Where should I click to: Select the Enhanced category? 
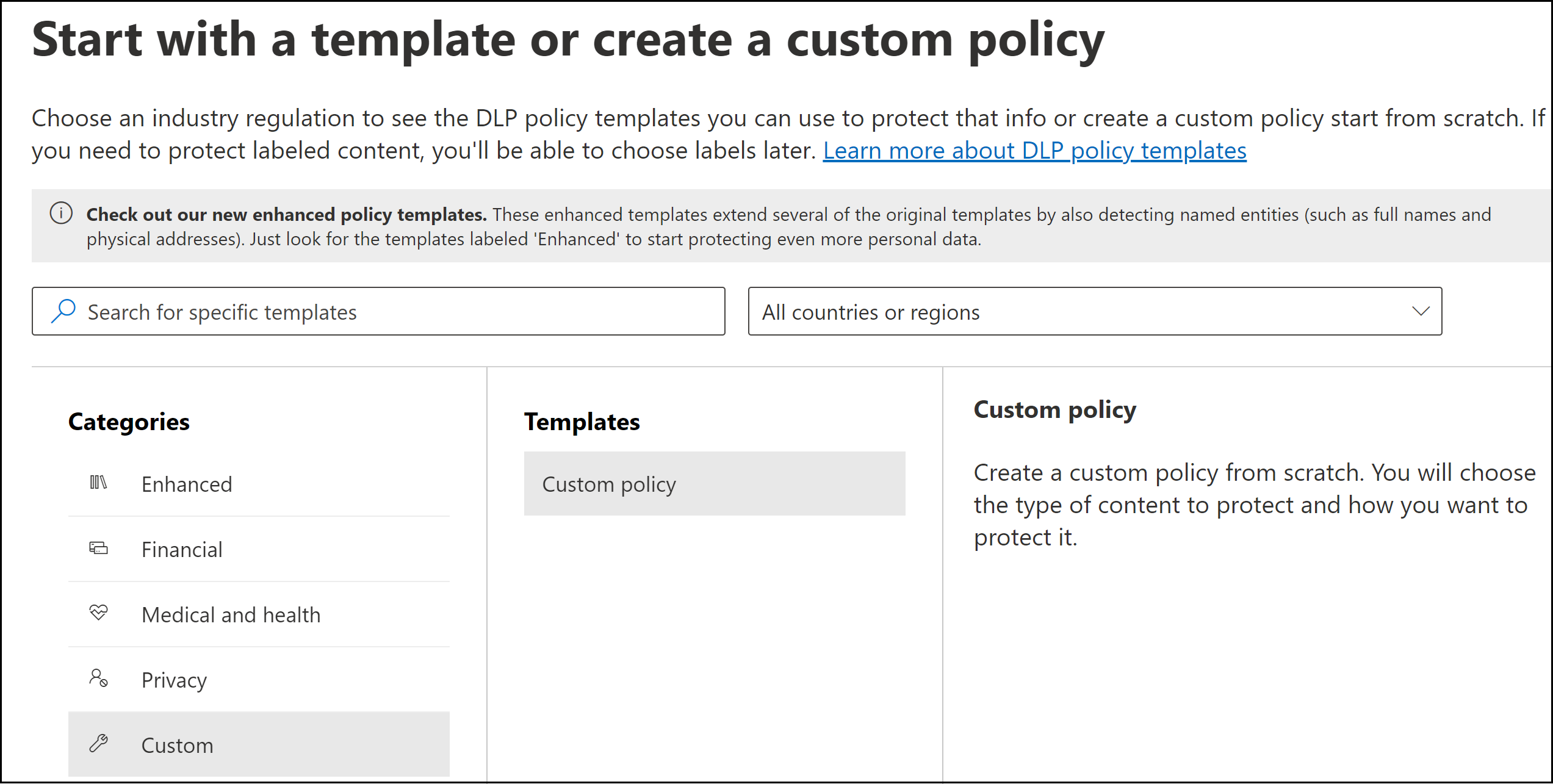click(x=187, y=484)
